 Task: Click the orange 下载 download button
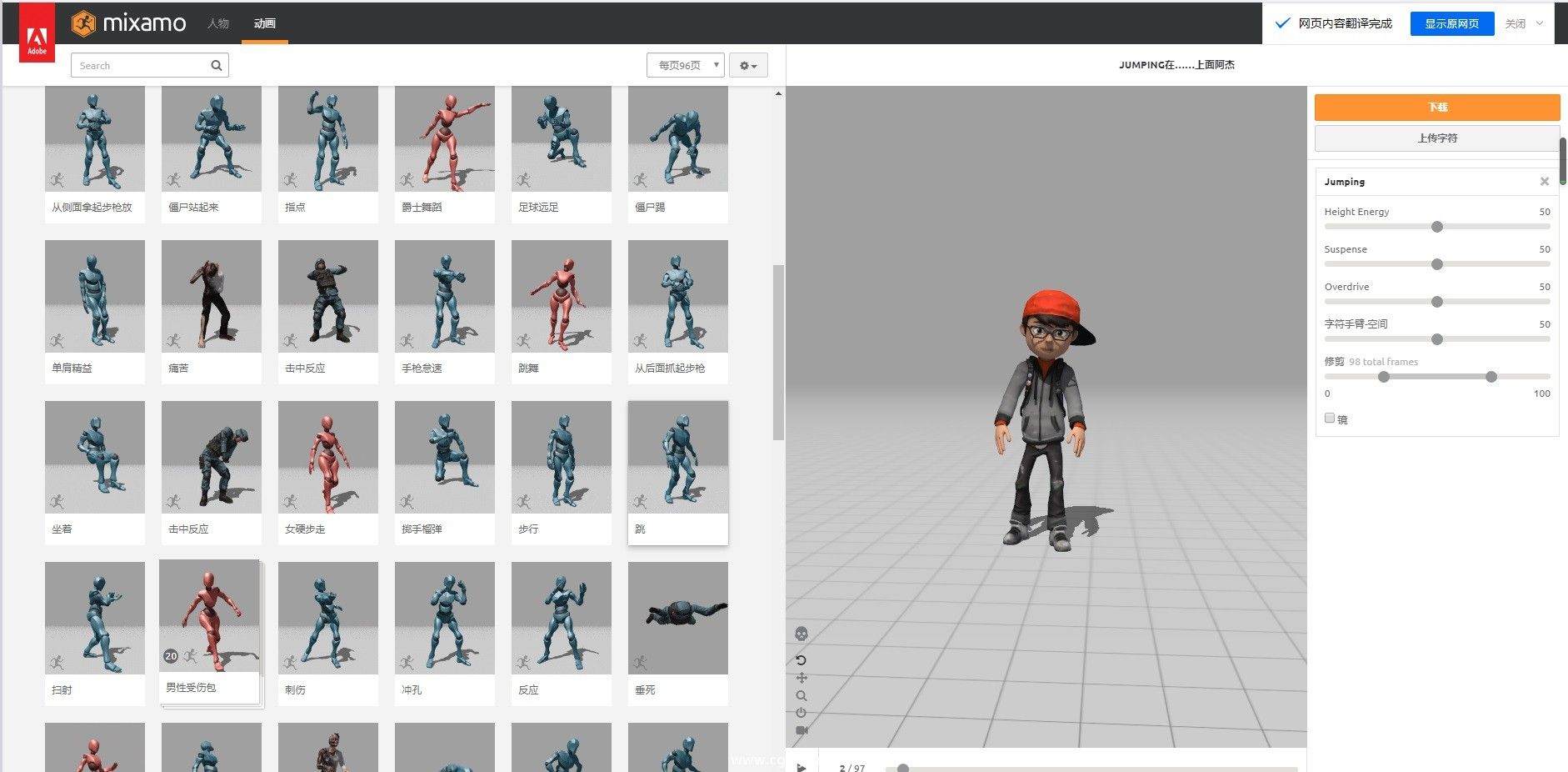[x=1437, y=107]
